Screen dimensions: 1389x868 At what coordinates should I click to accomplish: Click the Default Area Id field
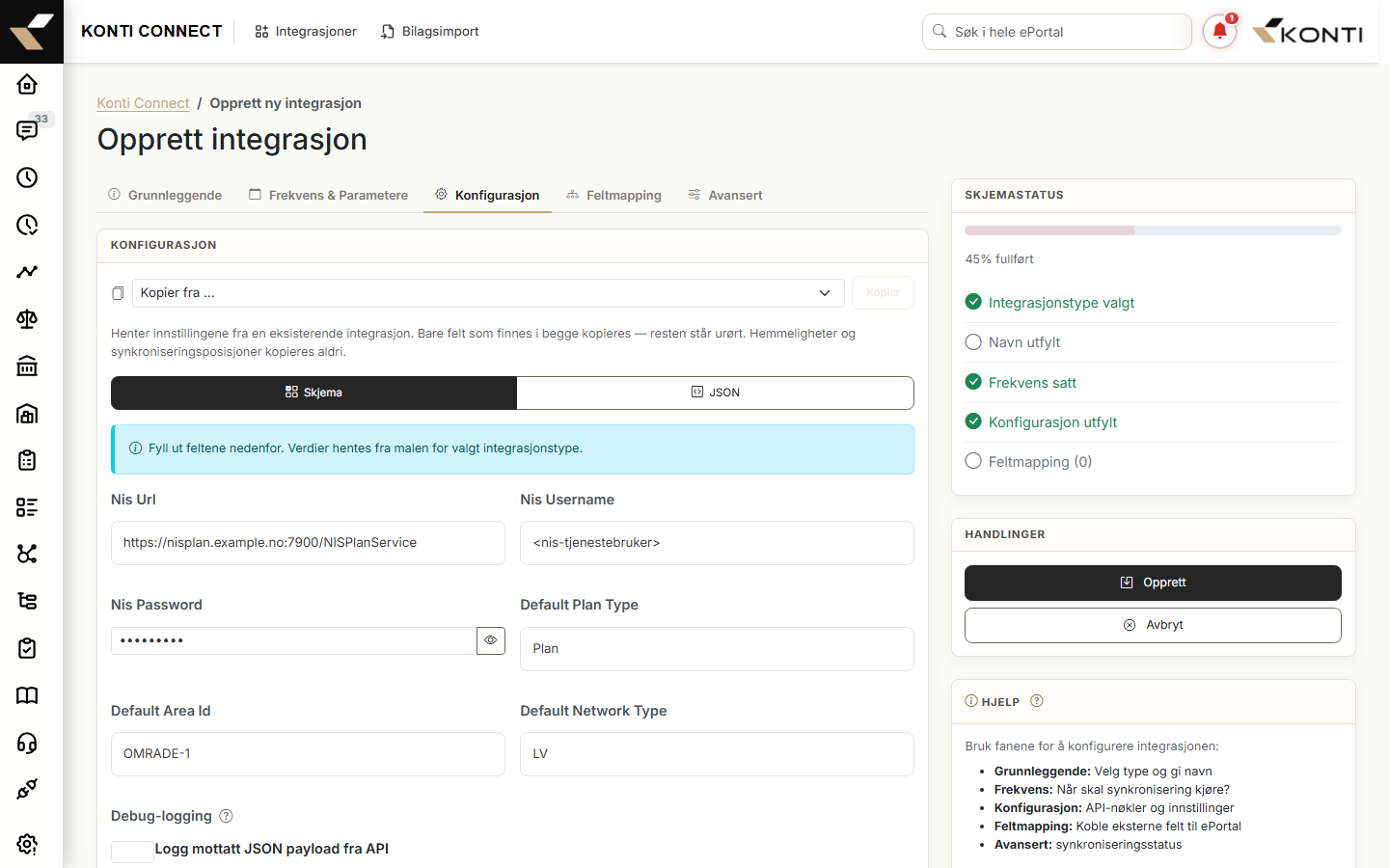(x=308, y=754)
